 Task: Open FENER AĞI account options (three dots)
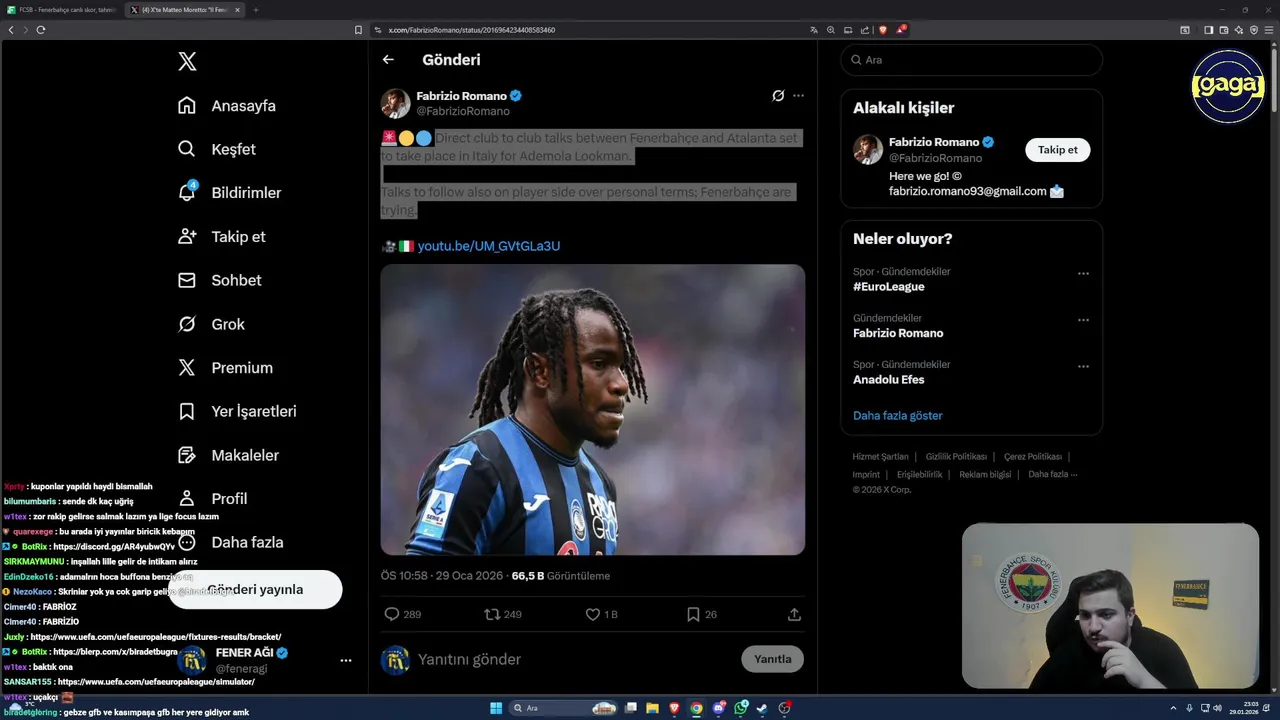pyautogui.click(x=346, y=660)
